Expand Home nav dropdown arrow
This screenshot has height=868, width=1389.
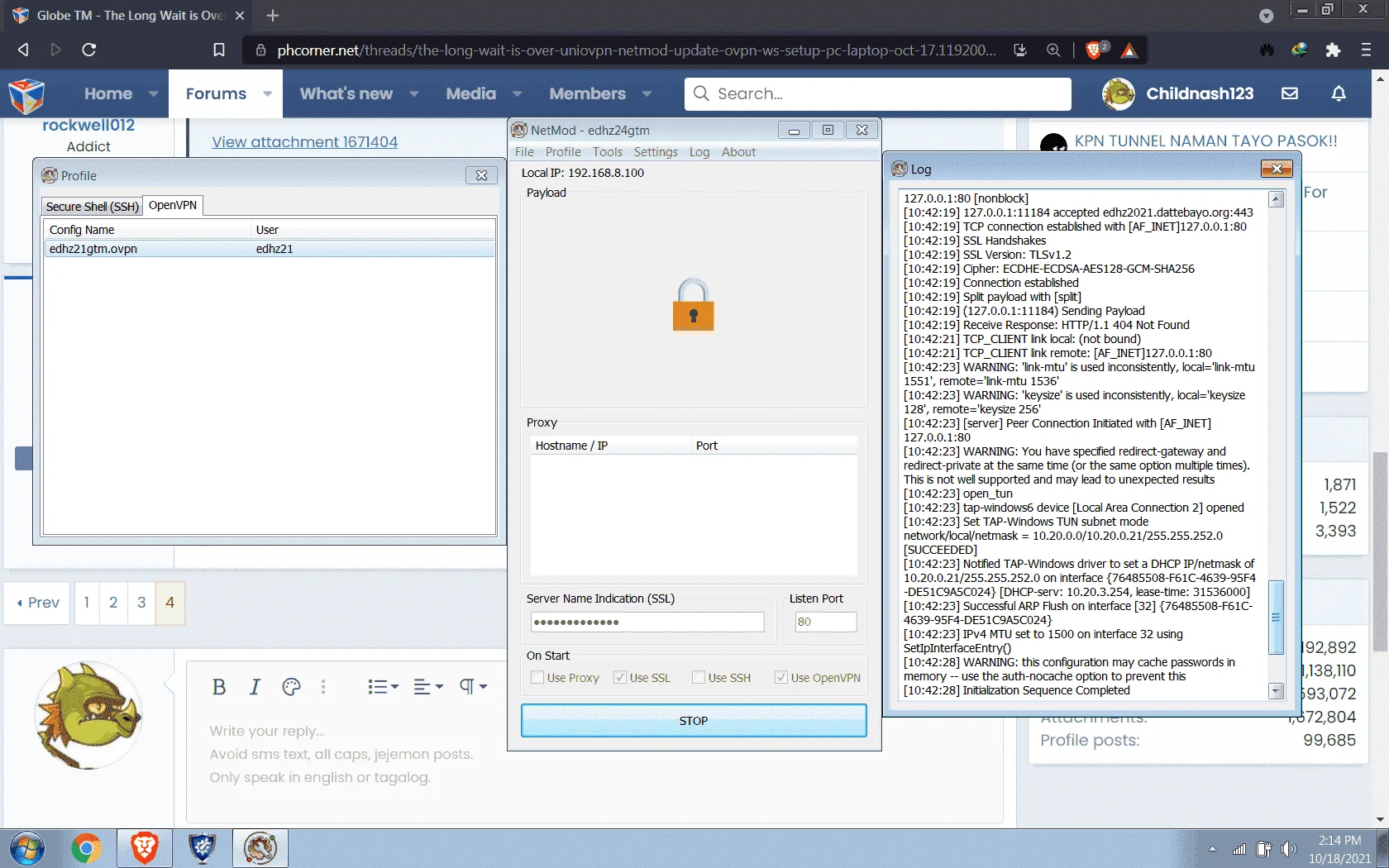point(153,94)
